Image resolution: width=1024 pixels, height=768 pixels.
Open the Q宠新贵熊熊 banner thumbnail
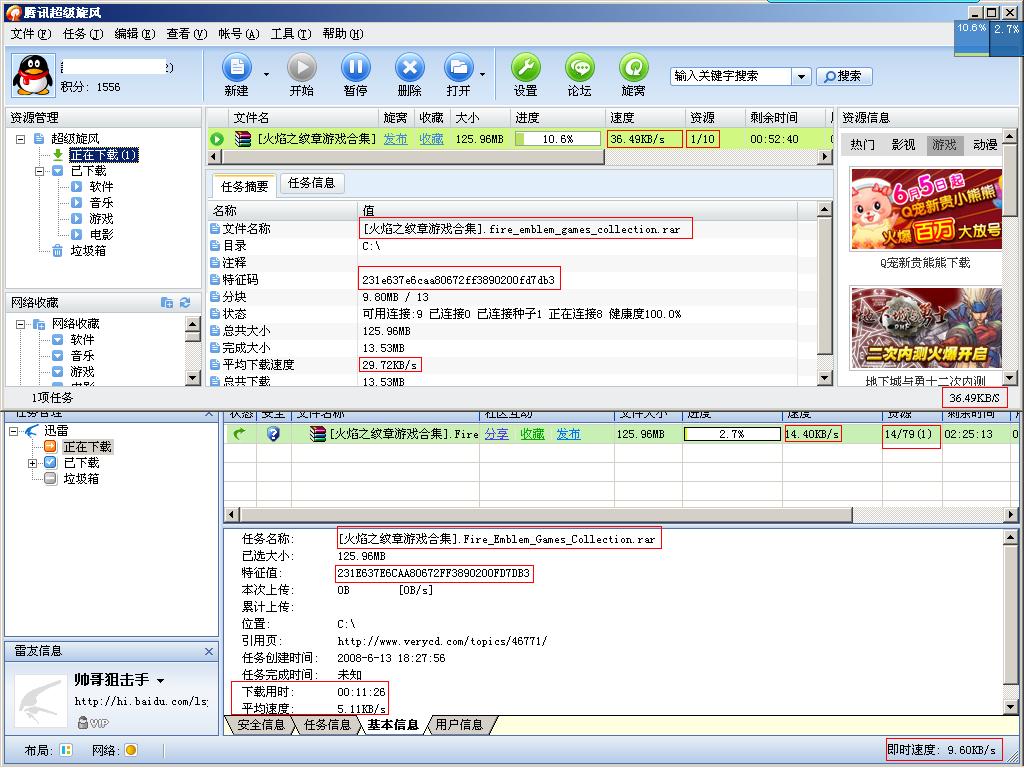click(926, 208)
